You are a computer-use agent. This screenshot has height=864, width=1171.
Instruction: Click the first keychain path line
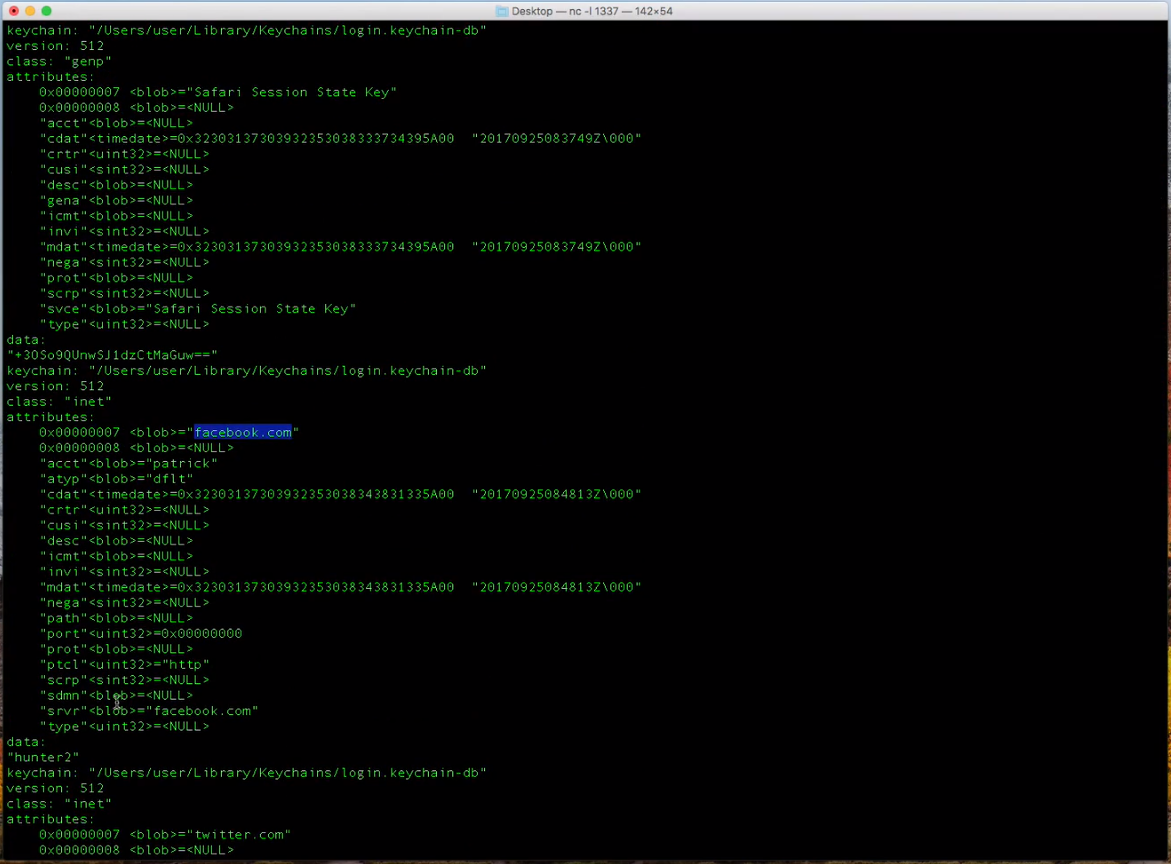pos(246,31)
